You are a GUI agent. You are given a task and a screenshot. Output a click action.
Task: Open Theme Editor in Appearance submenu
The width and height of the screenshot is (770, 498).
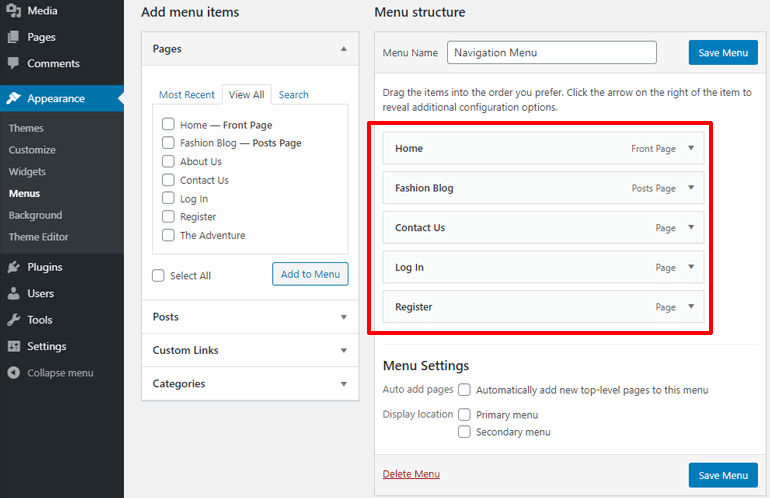tap(38, 237)
